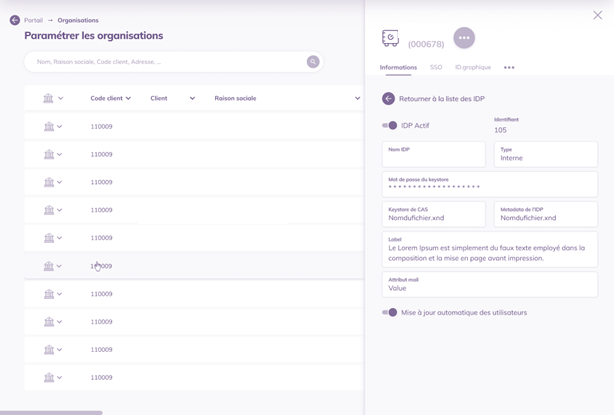Click the back arrow for Retourner à la liste
The height and width of the screenshot is (415, 614).
[x=388, y=99]
